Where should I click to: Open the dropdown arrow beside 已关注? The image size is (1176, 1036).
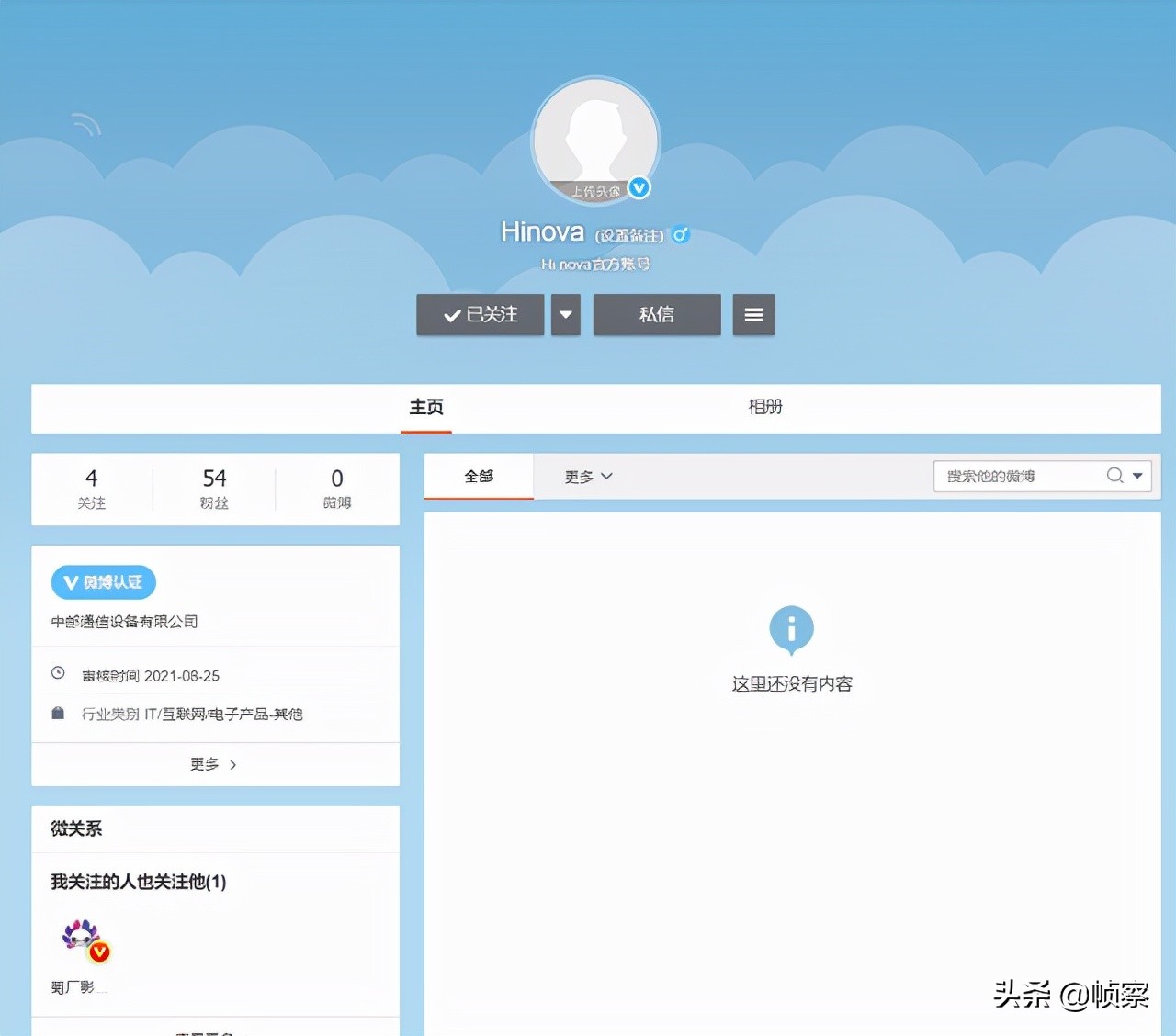click(x=566, y=314)
